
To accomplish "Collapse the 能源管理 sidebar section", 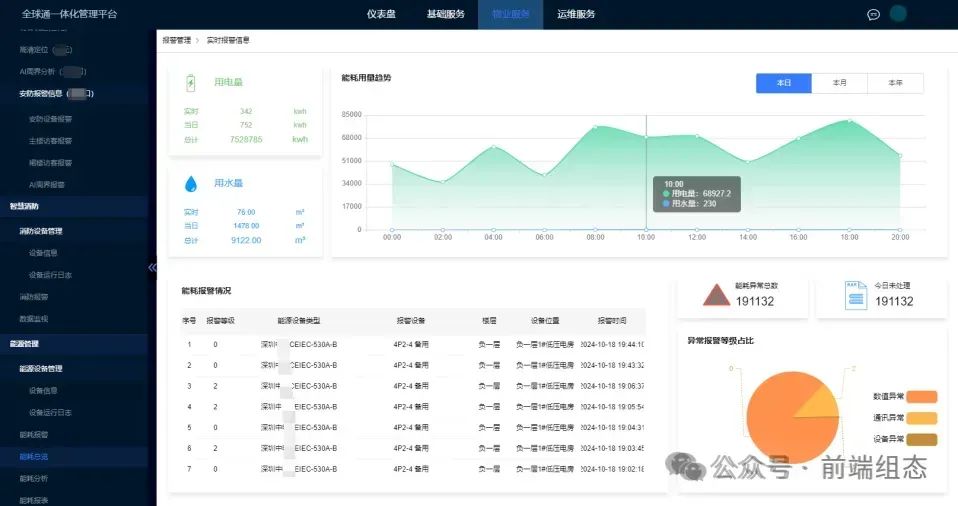I will click(x=24, y=344).
